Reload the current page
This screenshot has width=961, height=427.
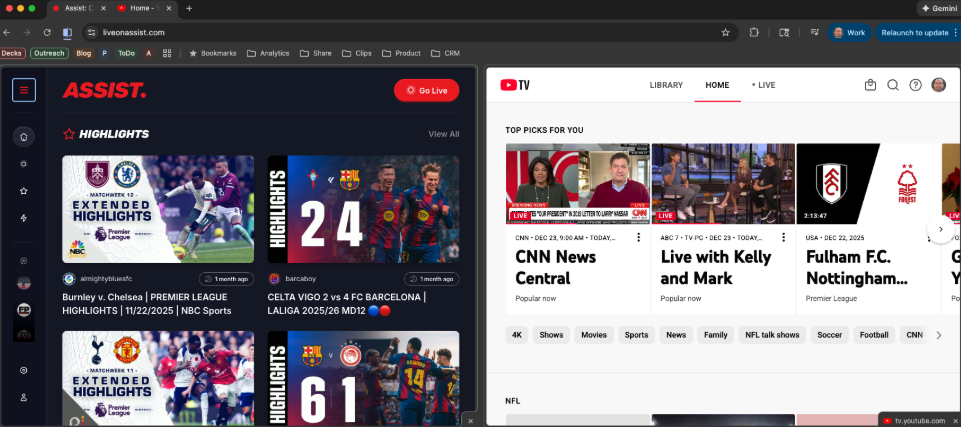(47, 32)
